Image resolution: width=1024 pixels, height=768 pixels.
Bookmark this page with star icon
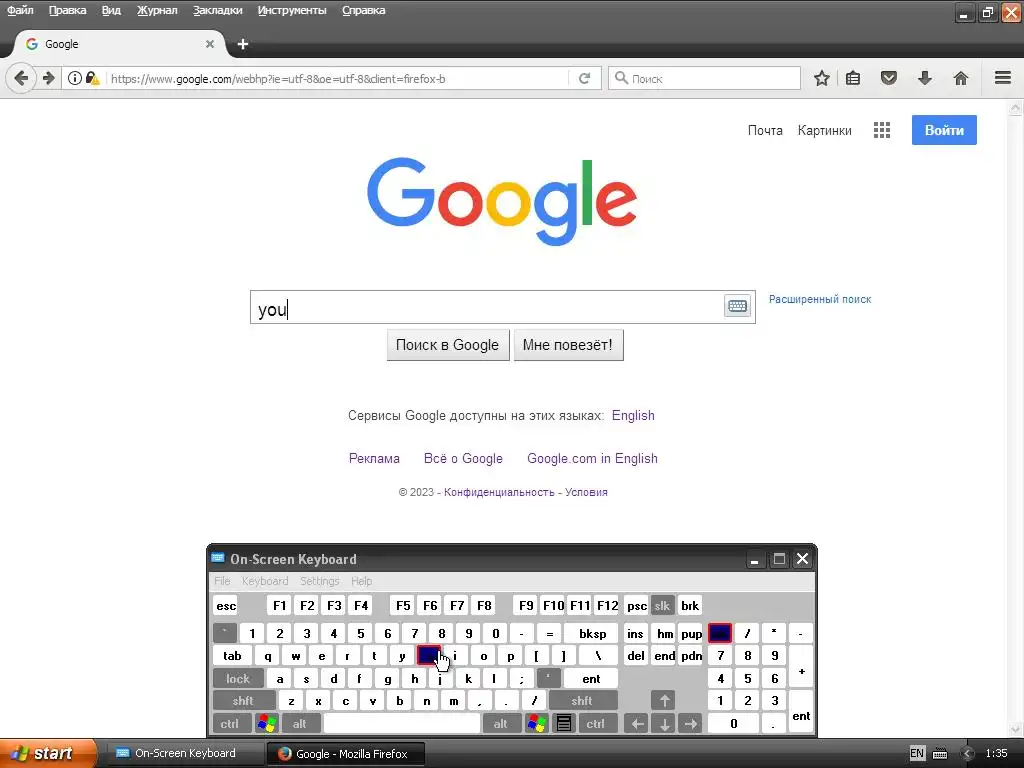pyautogui.click(x=822, y=78)
